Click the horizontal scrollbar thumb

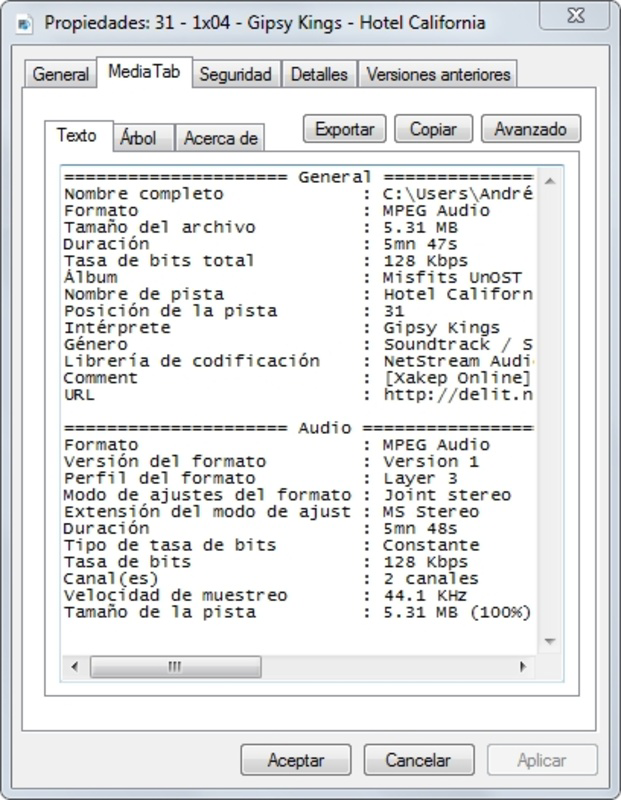(176, 666)
